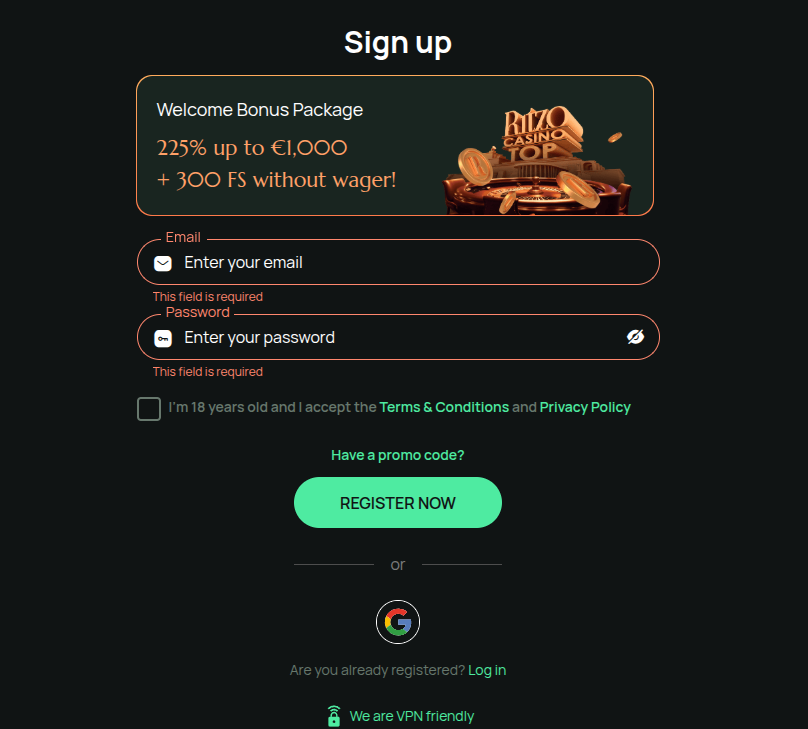Click the envelope icon in the email field

(163, 263)
